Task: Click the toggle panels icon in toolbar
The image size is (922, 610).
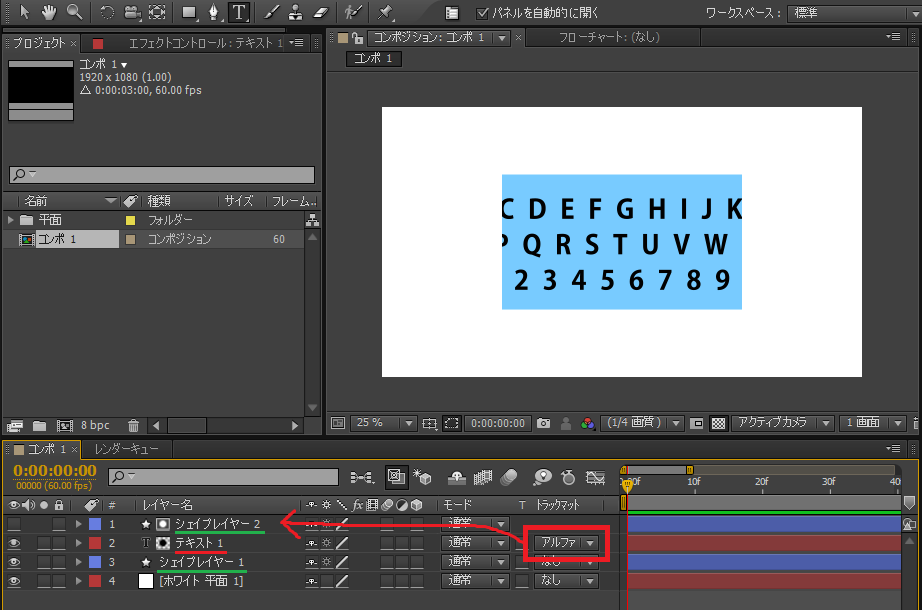Action: tap(452, 12)
